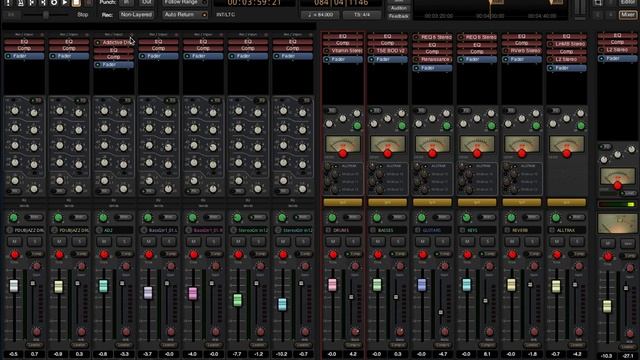The image size is (640, 360).
Task: Click the green fader above -7.7 value
Action: 237,300
